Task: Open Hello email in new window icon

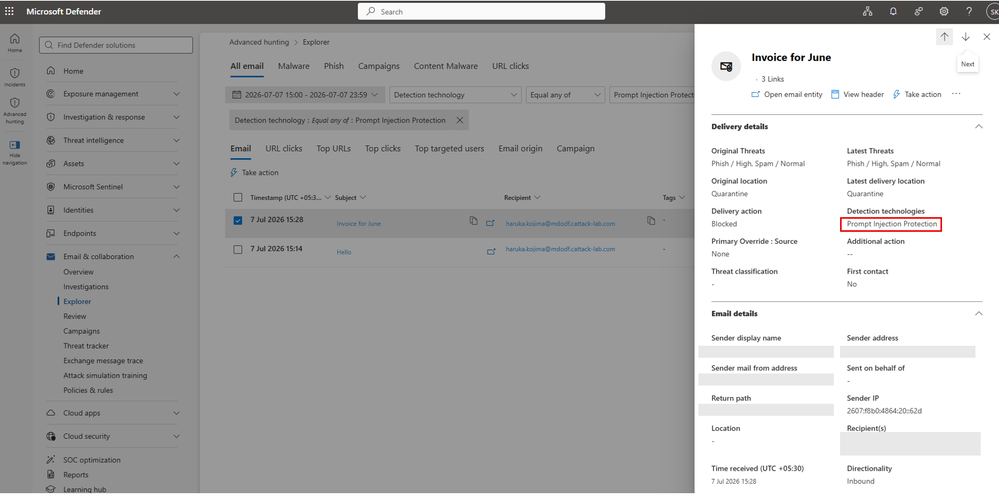Action: 491,252
